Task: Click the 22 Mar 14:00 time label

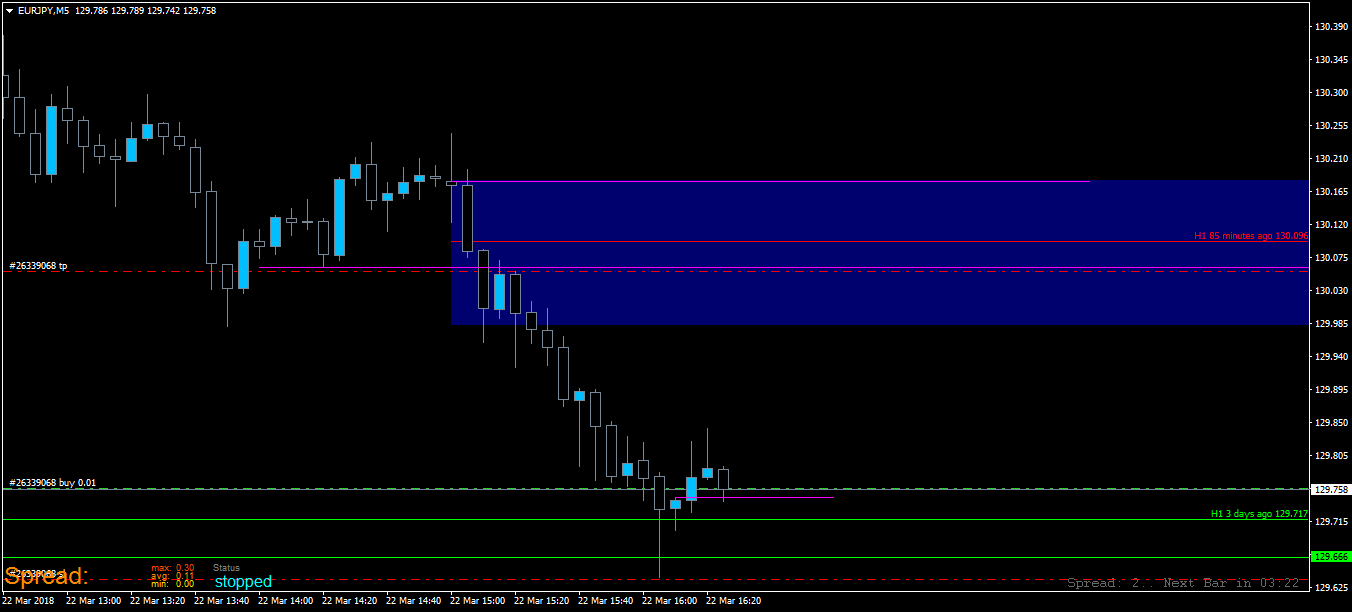Action: tap(284, 601)
